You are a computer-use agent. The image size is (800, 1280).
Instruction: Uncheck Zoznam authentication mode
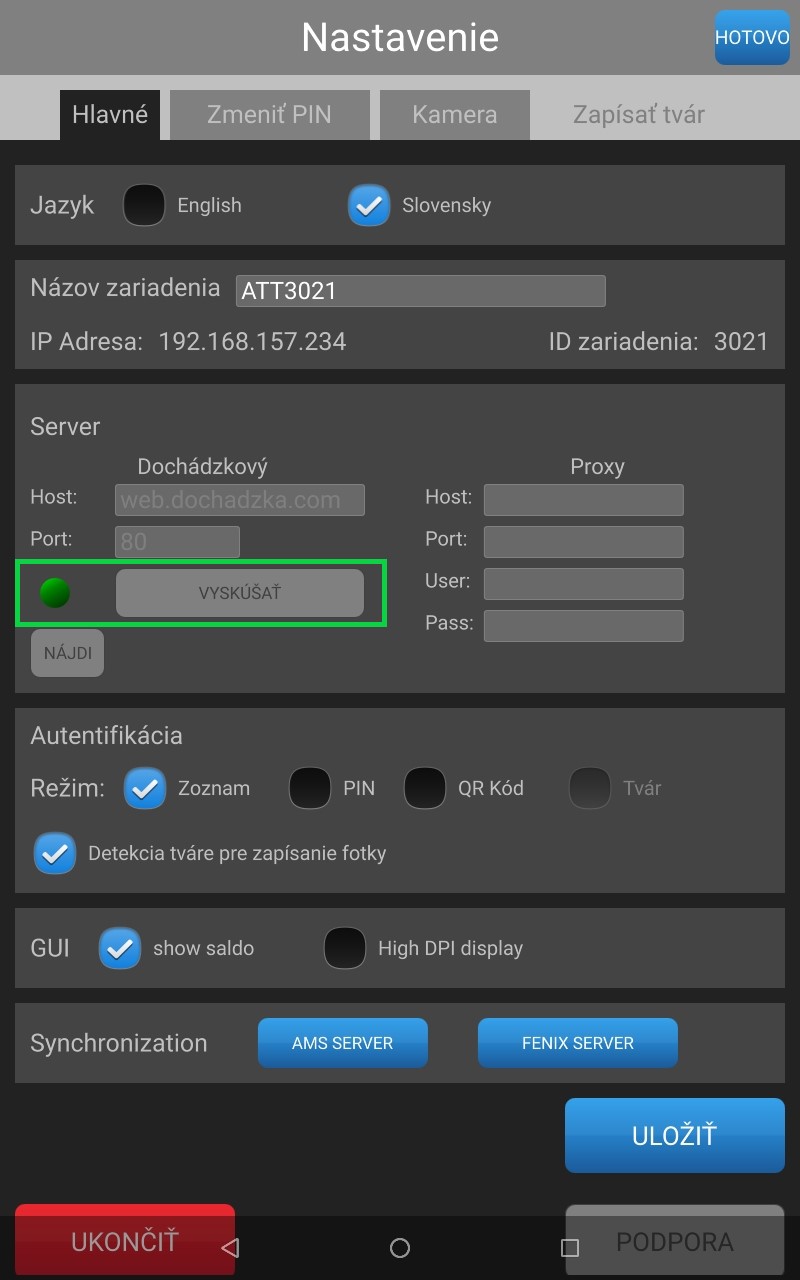tap(145, 788)
